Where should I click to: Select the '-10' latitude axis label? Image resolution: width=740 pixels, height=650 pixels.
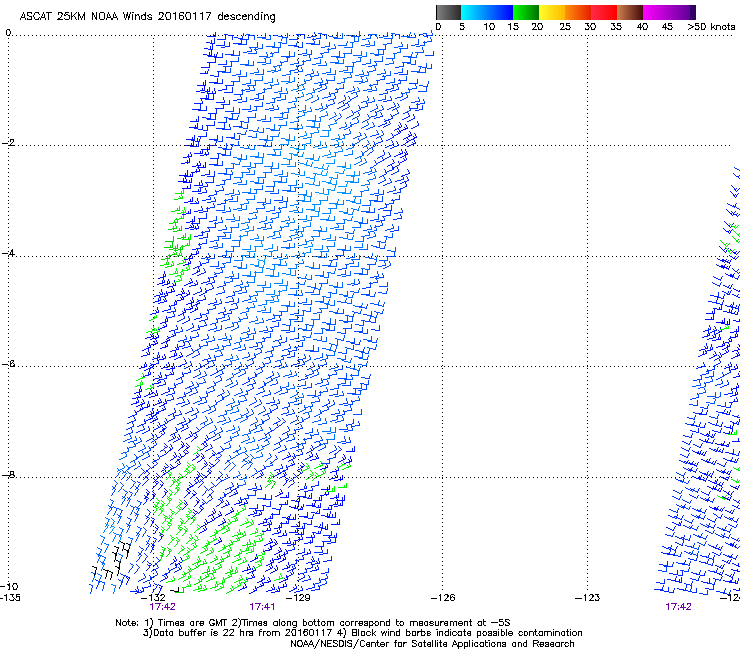(x=9, y=586)
